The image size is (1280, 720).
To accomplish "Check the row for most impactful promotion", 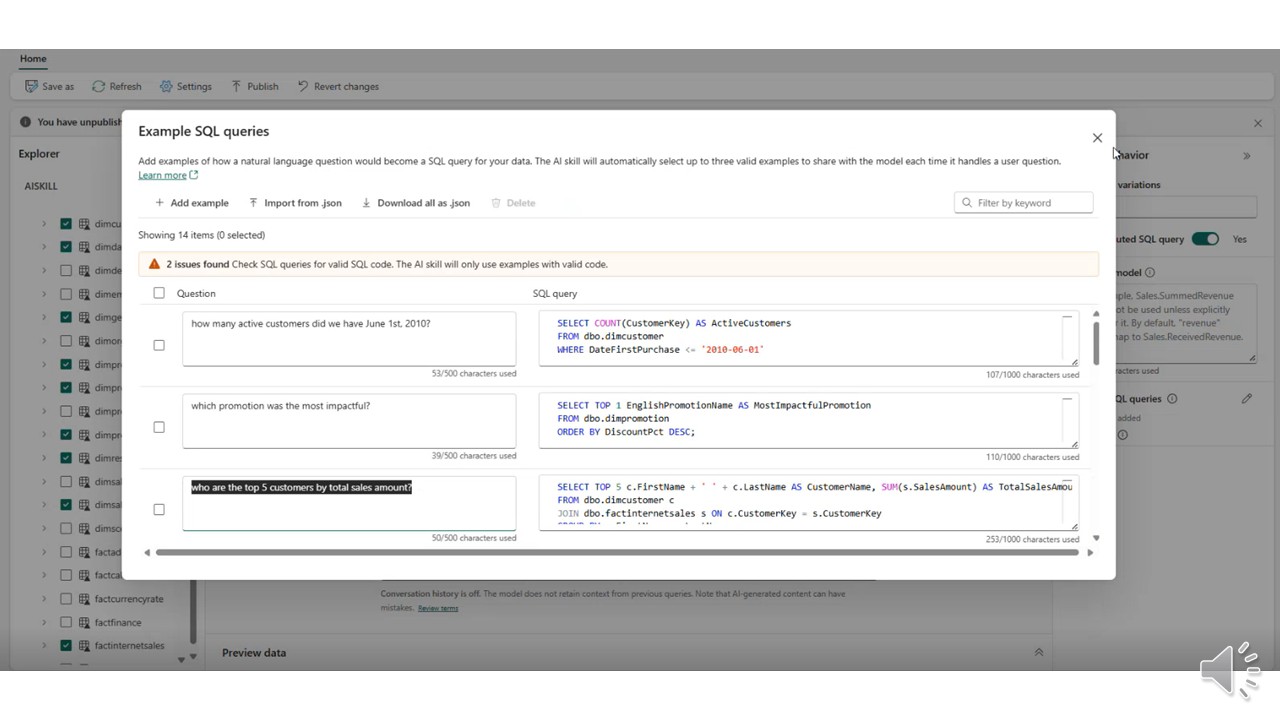I will coord(159,427).
